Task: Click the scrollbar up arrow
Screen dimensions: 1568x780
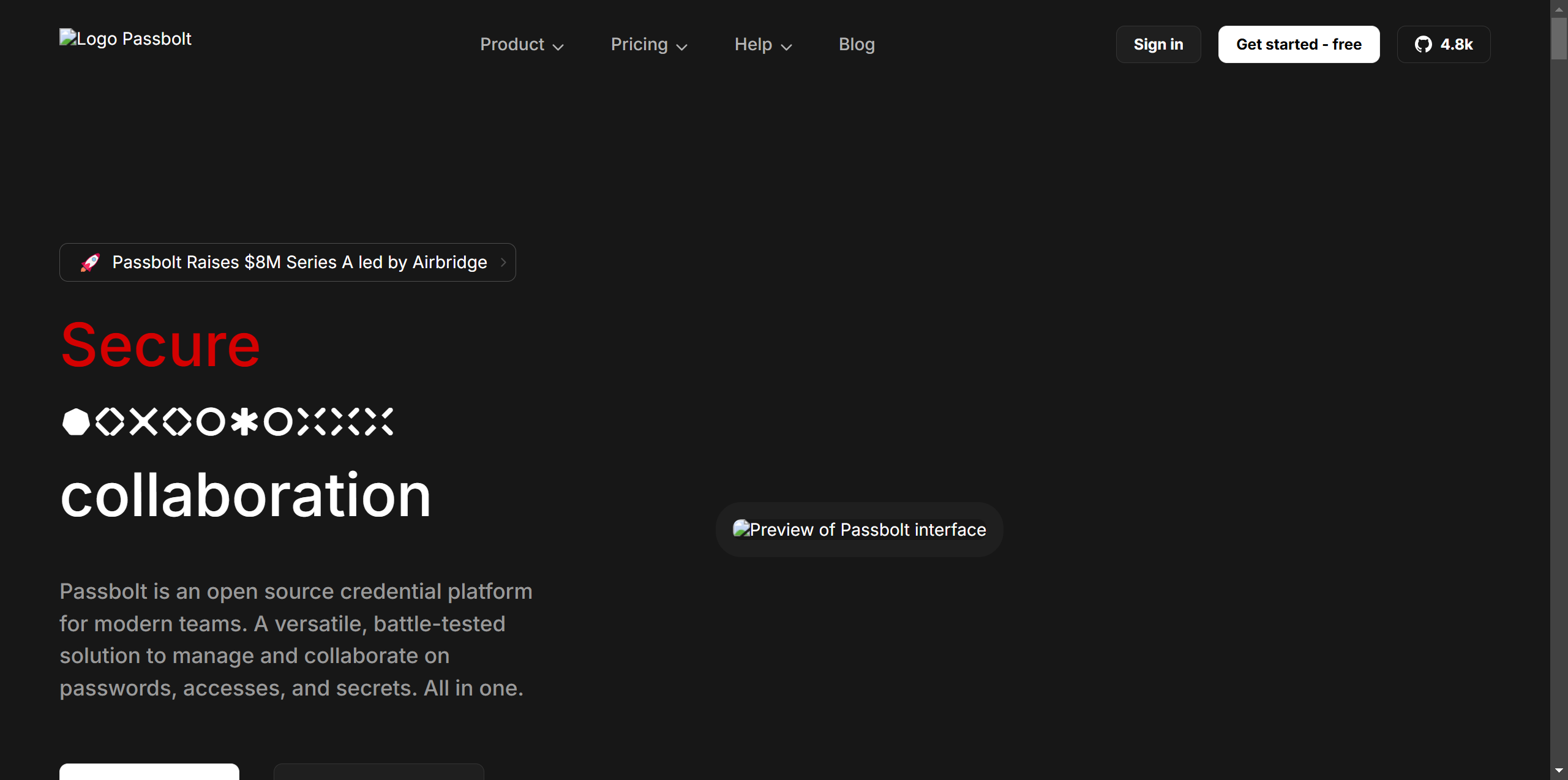Action: 1559,9
